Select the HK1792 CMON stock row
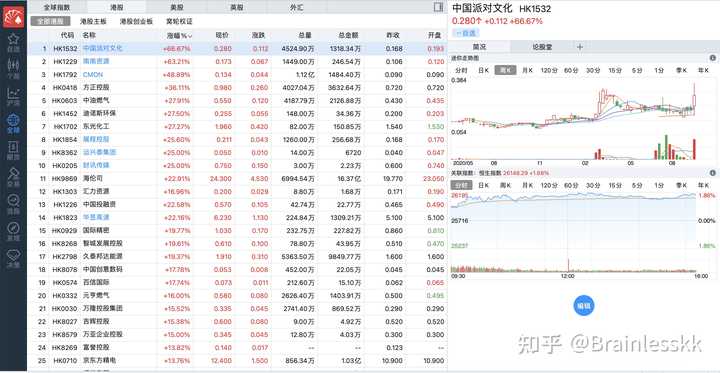 [237, 74]
